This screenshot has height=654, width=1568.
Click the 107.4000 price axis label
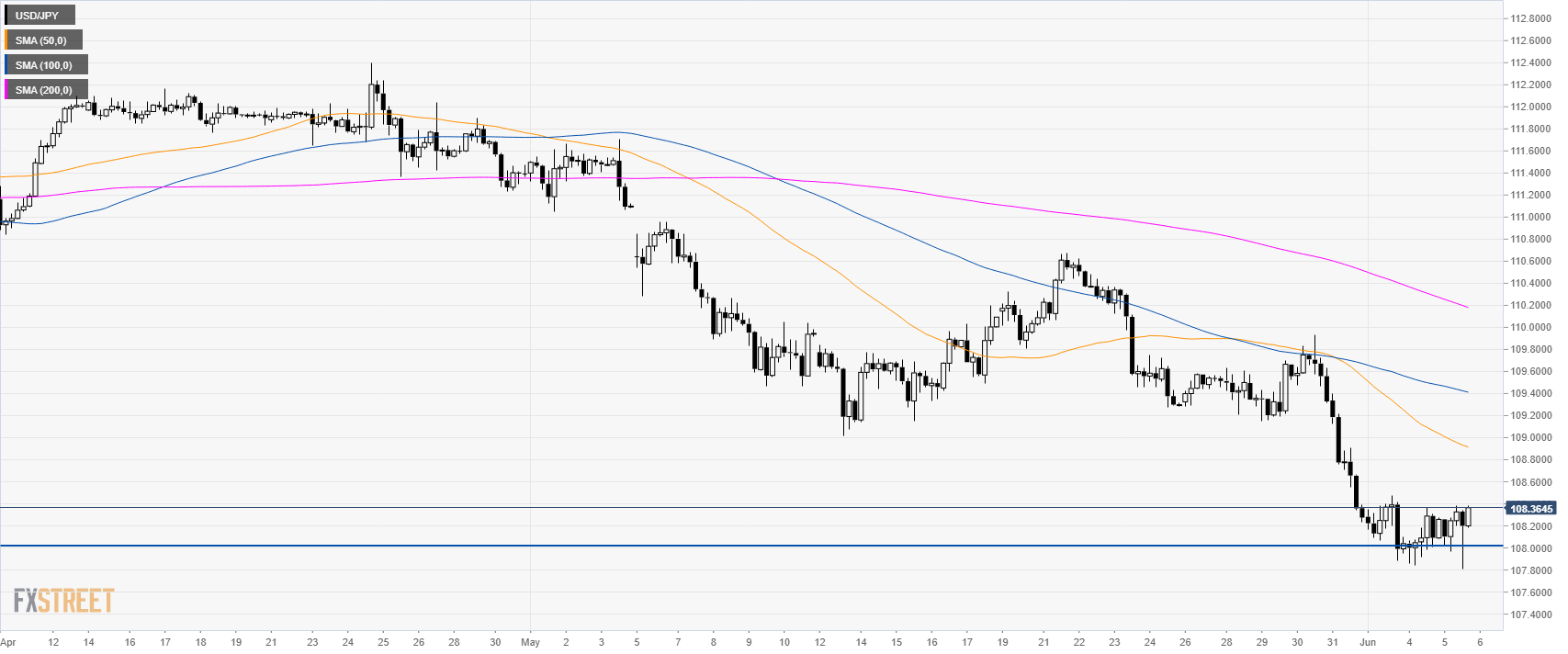[x=1531, y=615]
